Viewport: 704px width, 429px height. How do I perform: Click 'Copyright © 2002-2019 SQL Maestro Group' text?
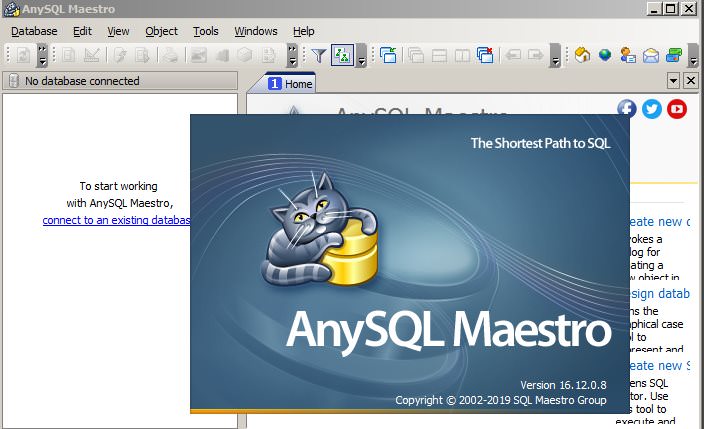click(501, 400)
